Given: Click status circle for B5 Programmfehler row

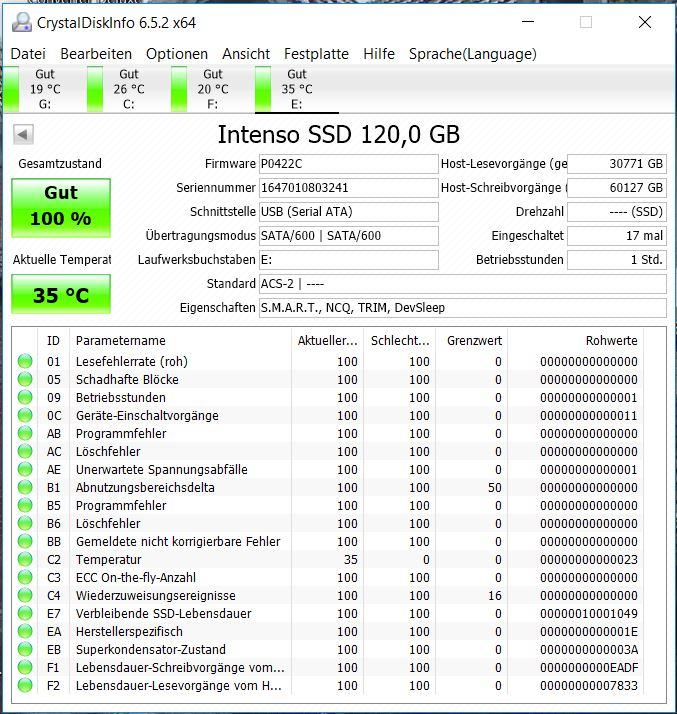Looking at the screenshot, I should 25,505.
